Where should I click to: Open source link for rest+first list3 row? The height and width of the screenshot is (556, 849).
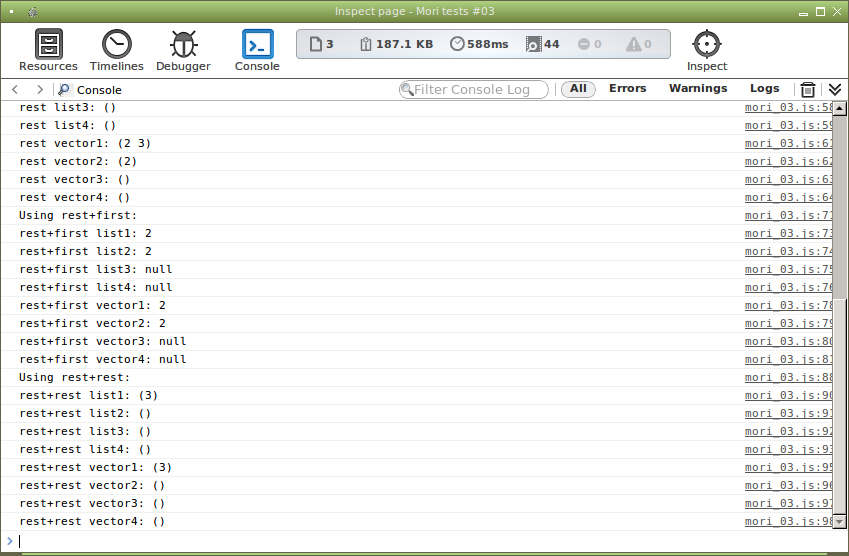pyautogui.click(x=788, y=269)
